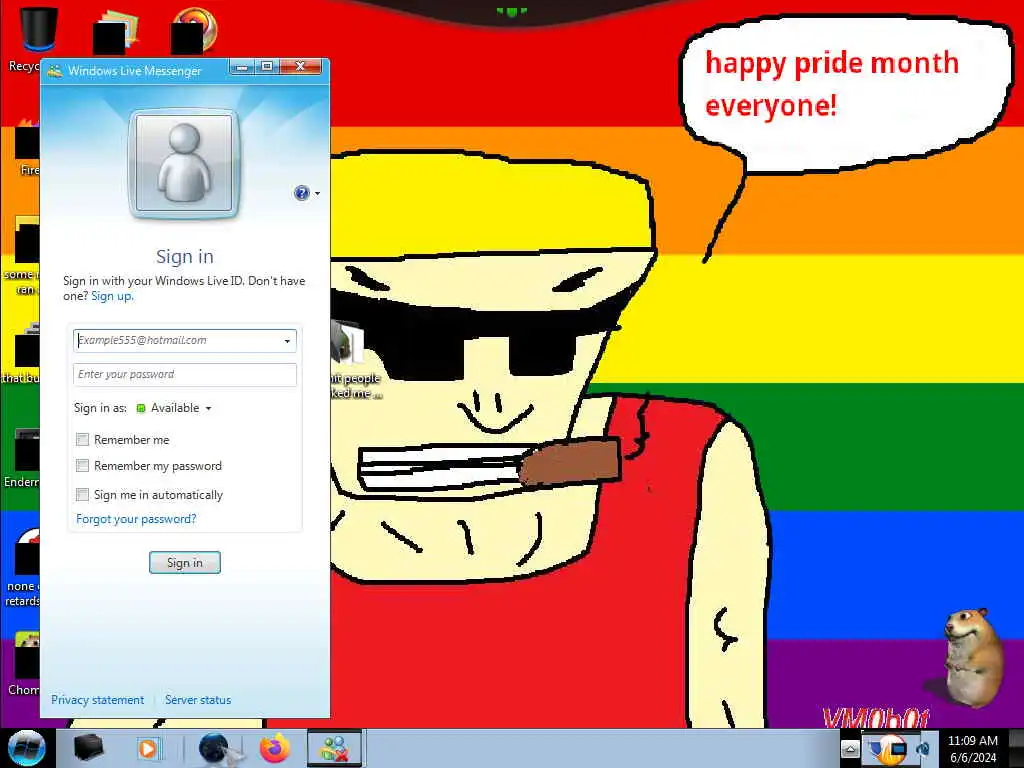Open the black folder taskbar icon
Viewport: 1024px width, 768px height.
(89, 748)
